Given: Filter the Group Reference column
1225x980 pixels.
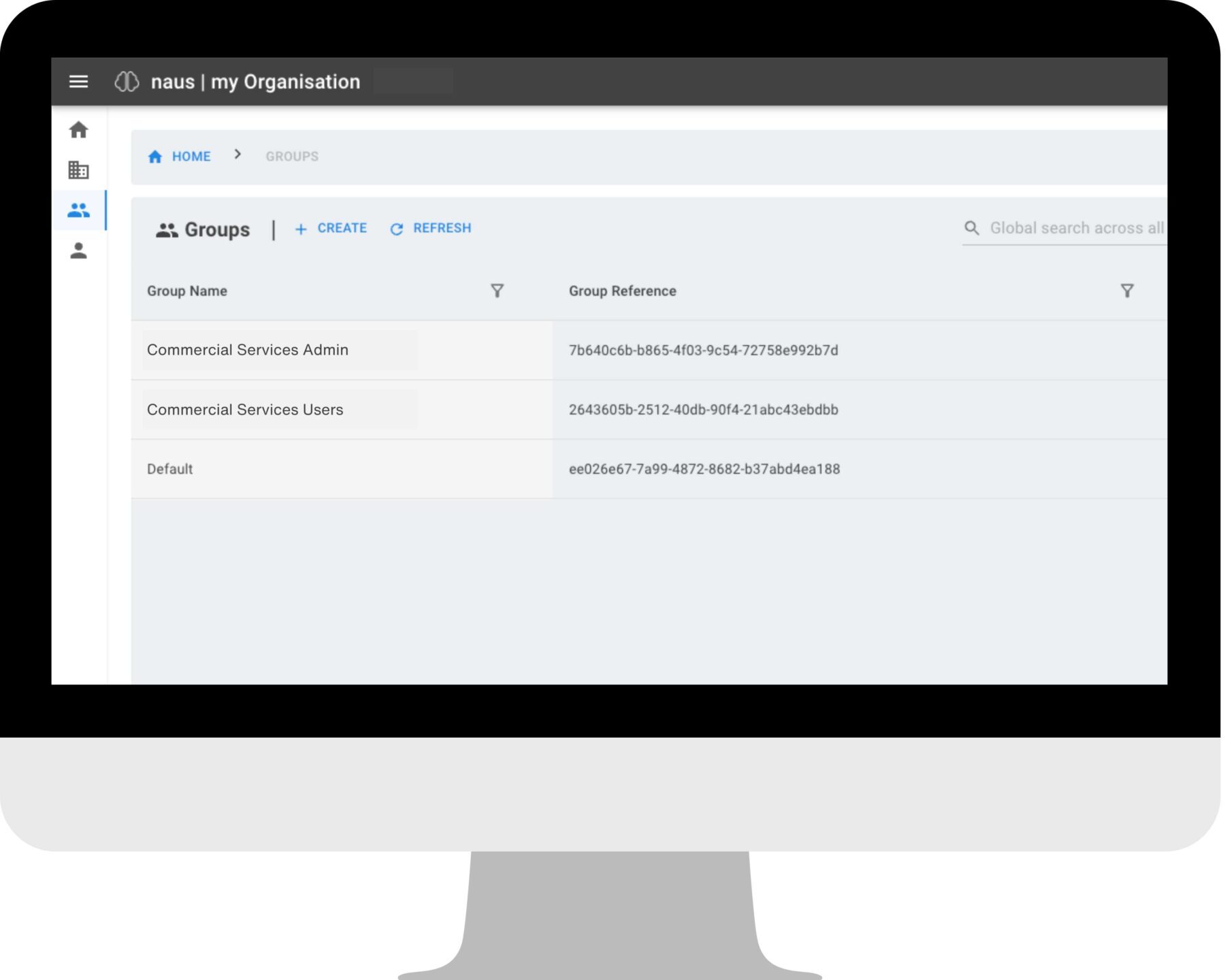Looking at the screenshot, I should [1126, 291].
